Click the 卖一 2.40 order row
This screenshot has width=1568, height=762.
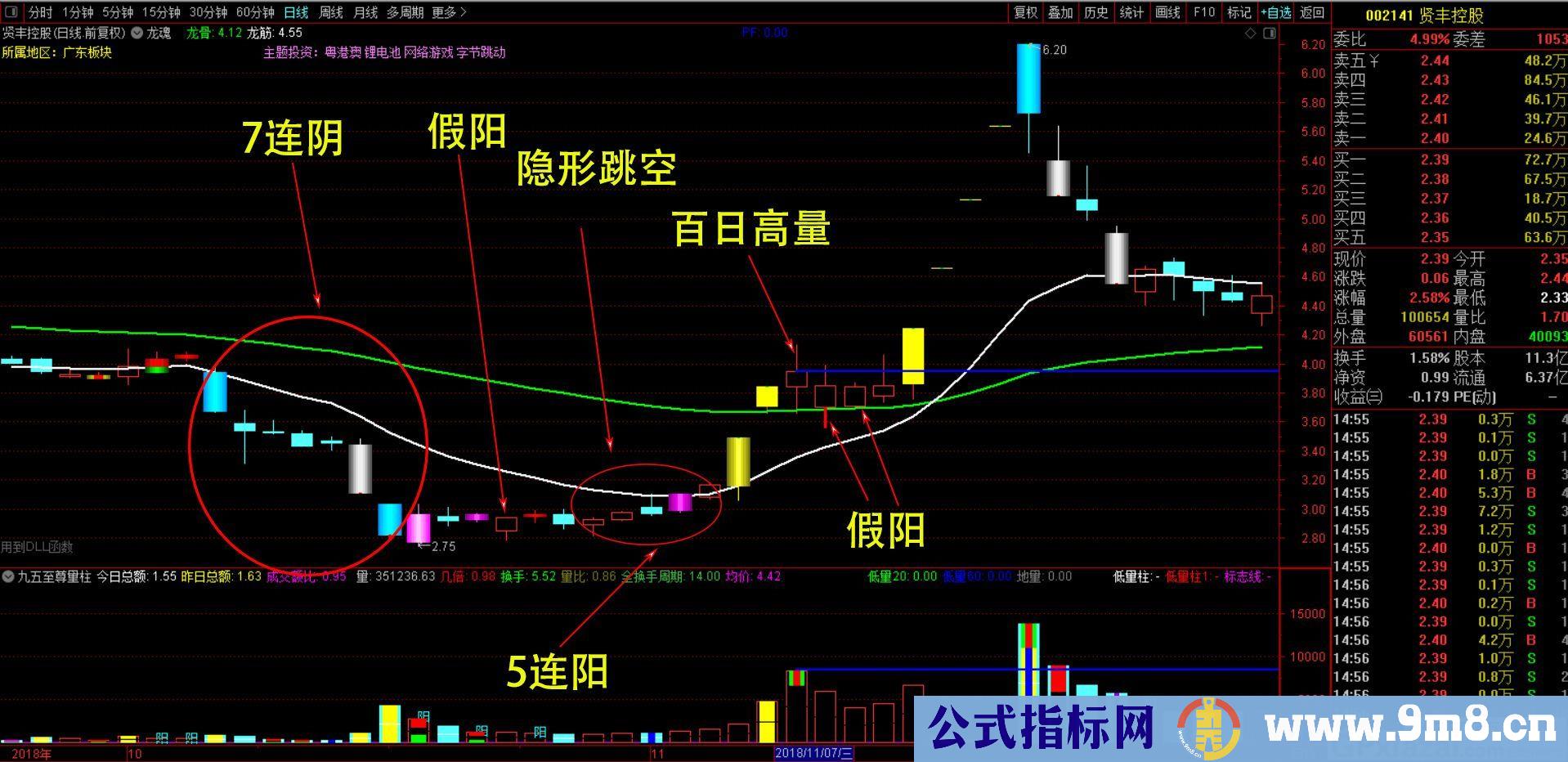click(1449, 139)
